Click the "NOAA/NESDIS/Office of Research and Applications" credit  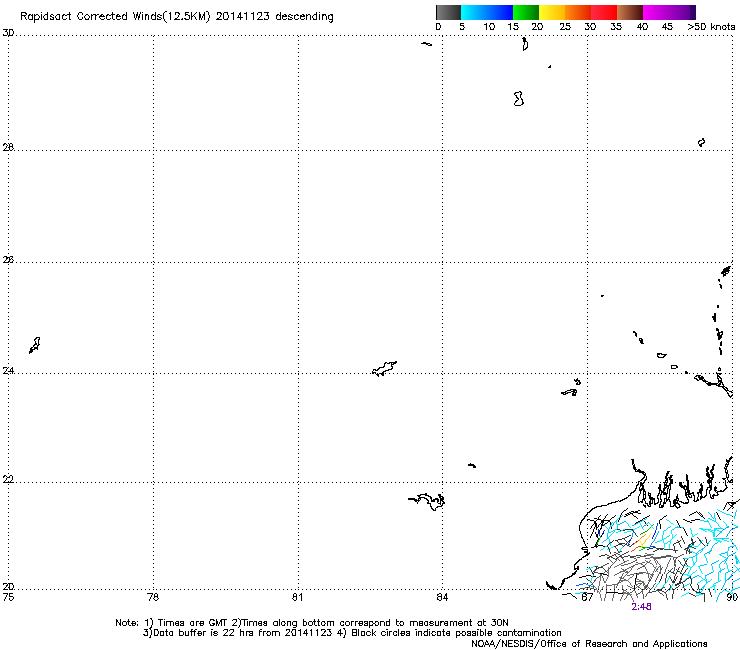pos(589,644)
